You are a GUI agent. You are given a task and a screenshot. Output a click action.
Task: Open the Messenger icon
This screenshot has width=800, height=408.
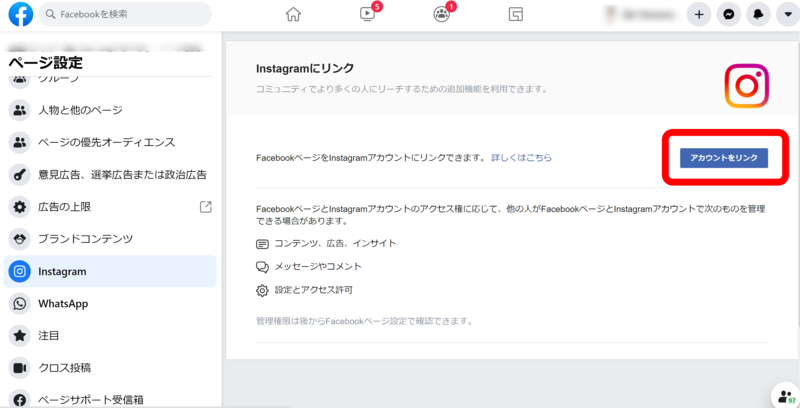pyautogui.click(x=729, y=15)
